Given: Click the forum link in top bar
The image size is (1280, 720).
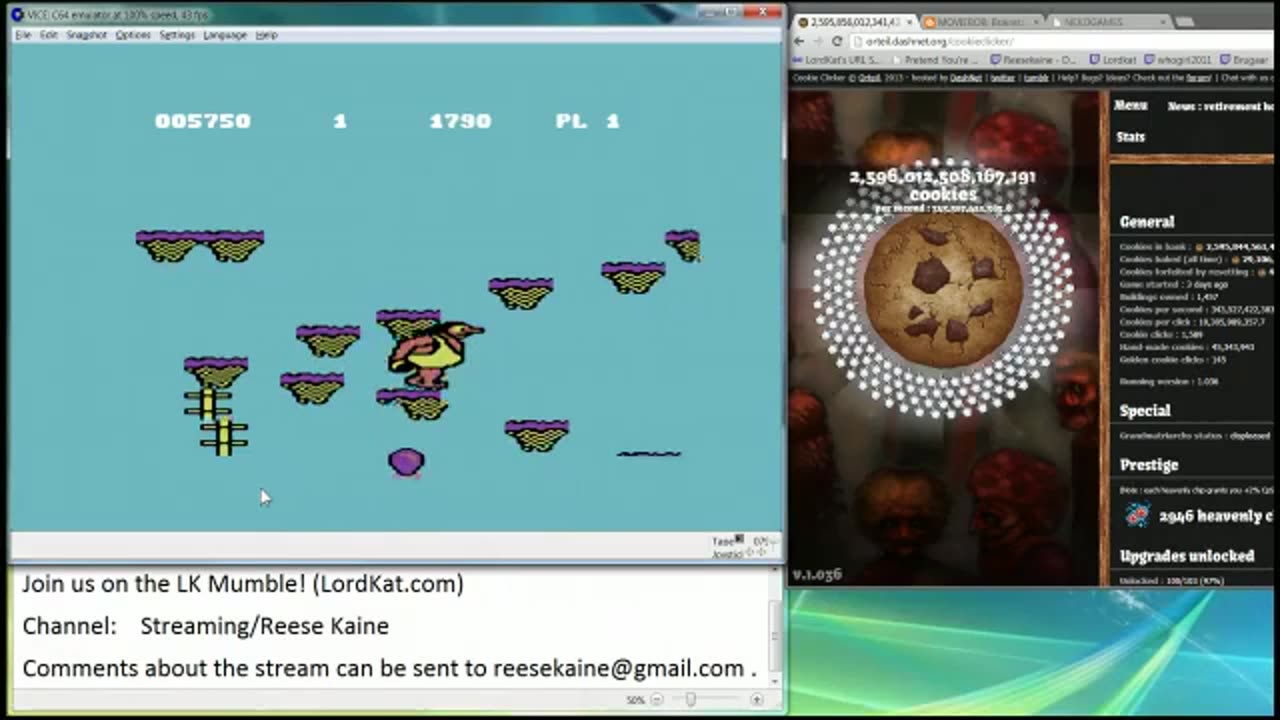Looking at the screenshot, I should [1198, 78].
